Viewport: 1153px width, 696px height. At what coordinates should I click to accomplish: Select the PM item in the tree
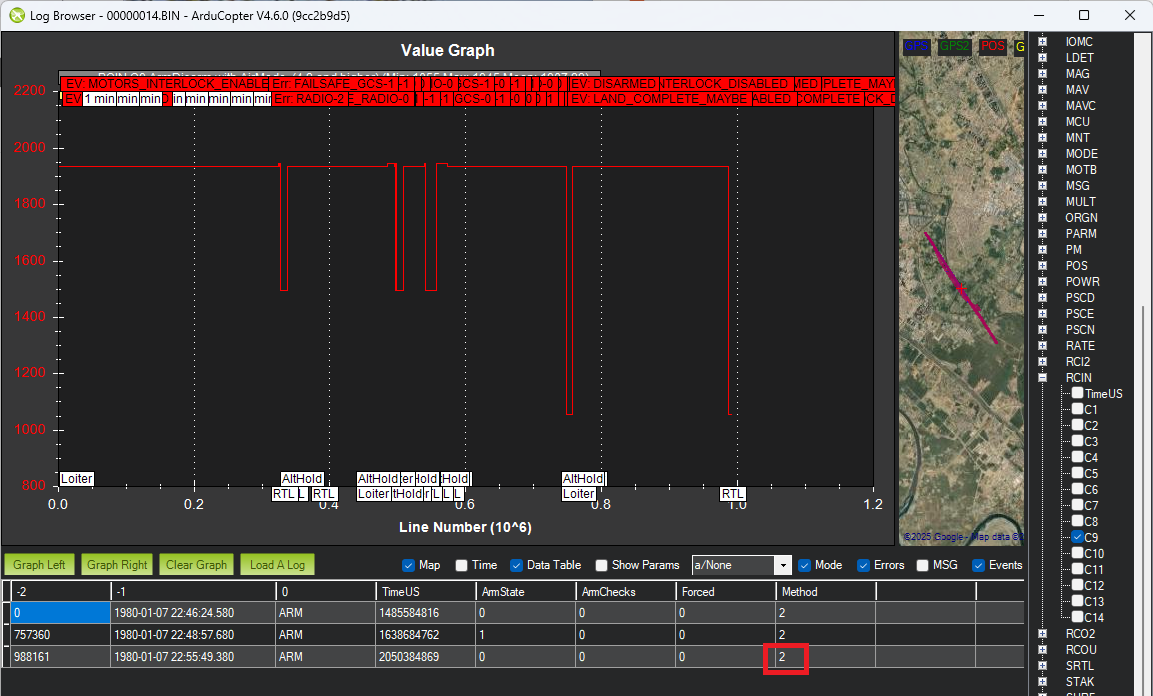point(1074,250)
